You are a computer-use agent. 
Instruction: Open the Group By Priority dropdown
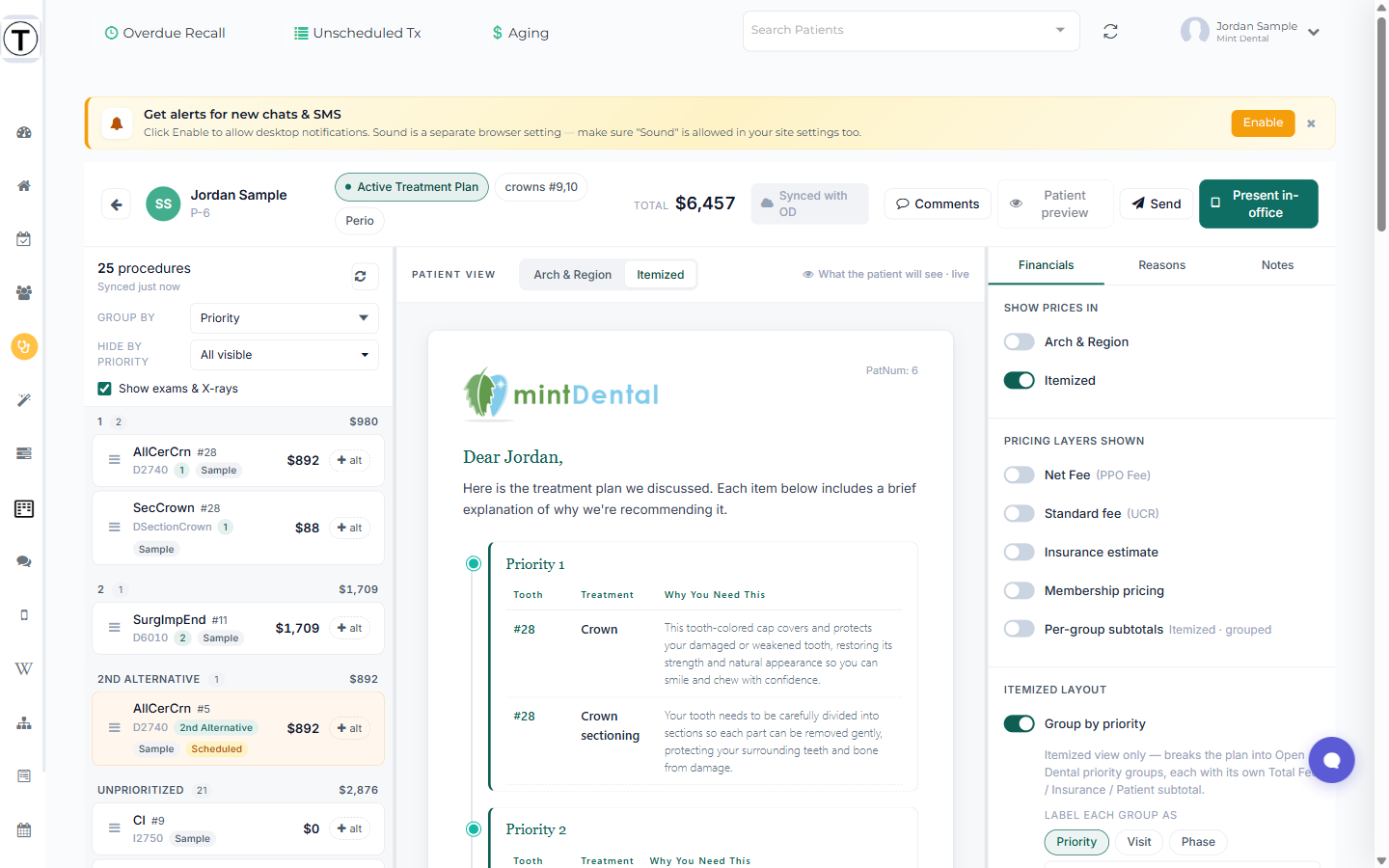point(285,318)
